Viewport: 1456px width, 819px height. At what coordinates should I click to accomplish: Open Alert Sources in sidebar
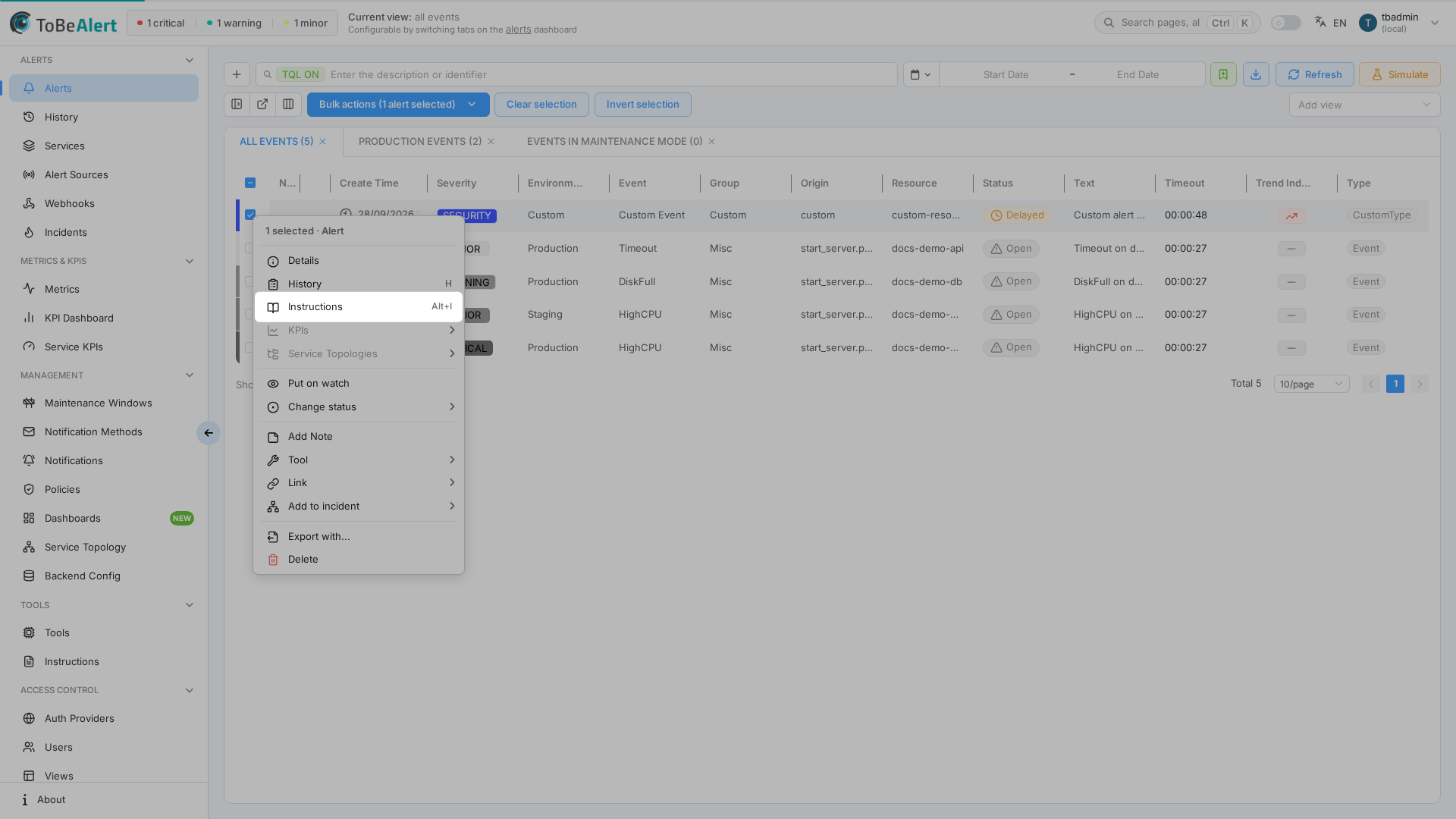[x=104, y=174]
